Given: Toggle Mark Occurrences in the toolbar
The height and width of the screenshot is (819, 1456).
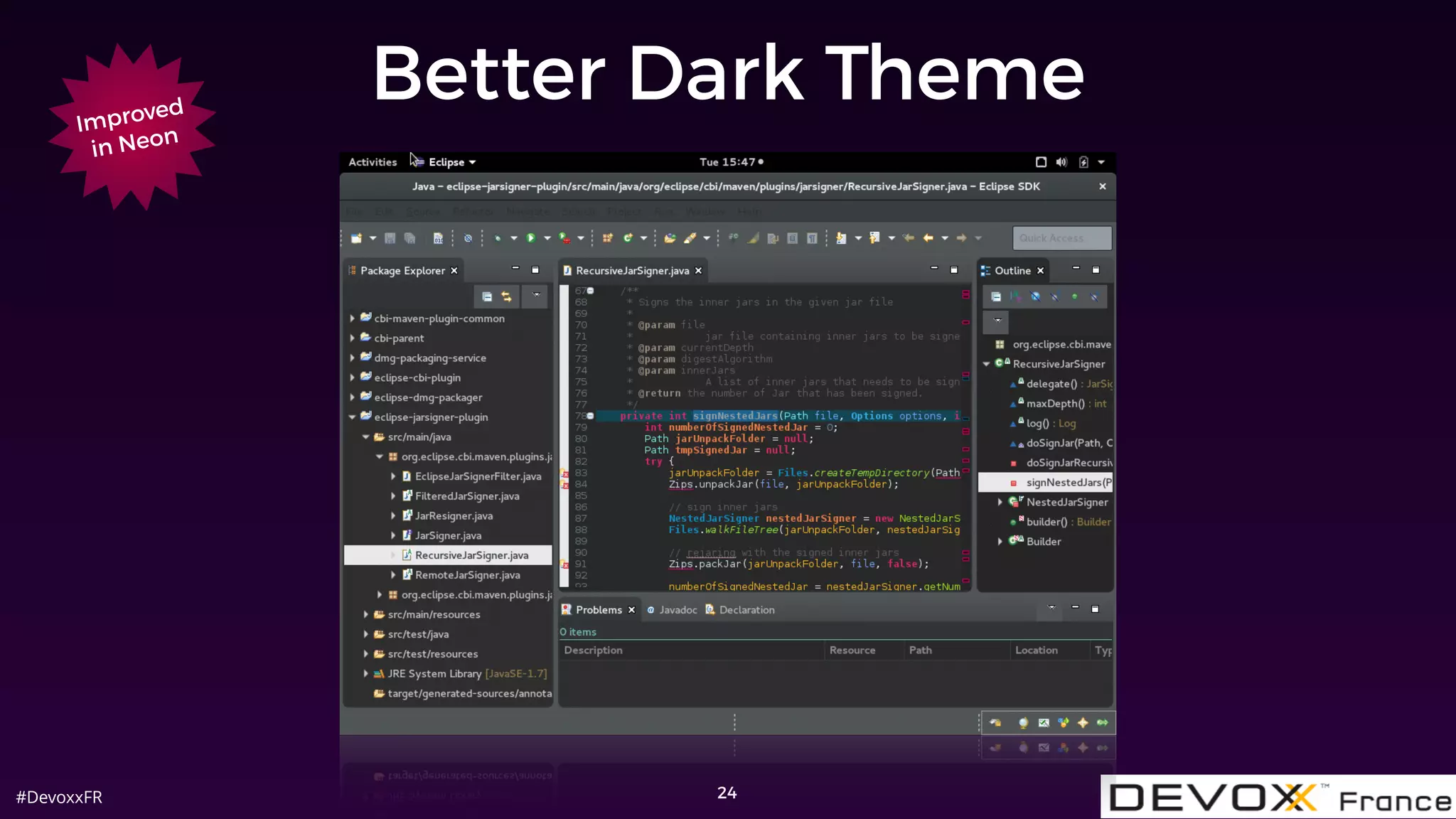Looking at the screenshot, I should [x=753, y=238].
